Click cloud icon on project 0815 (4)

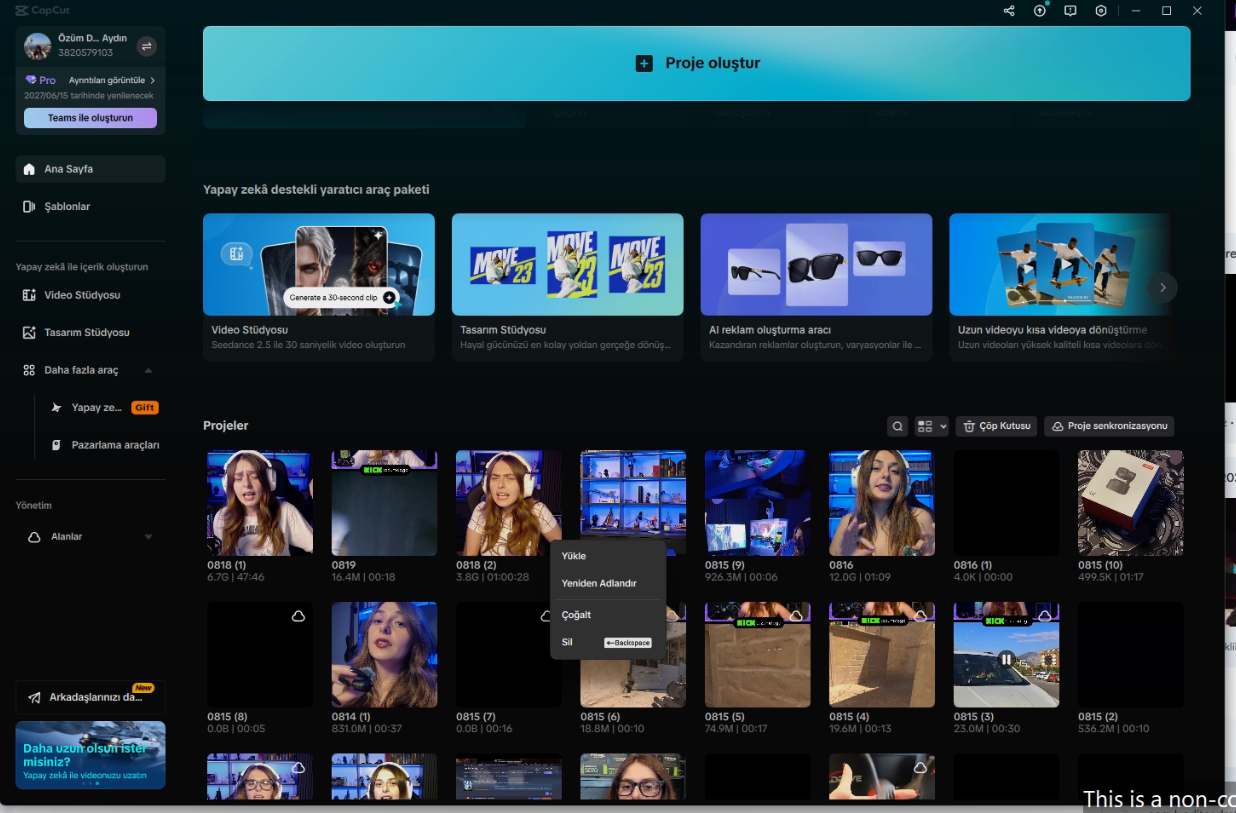(x=920, y=617)
